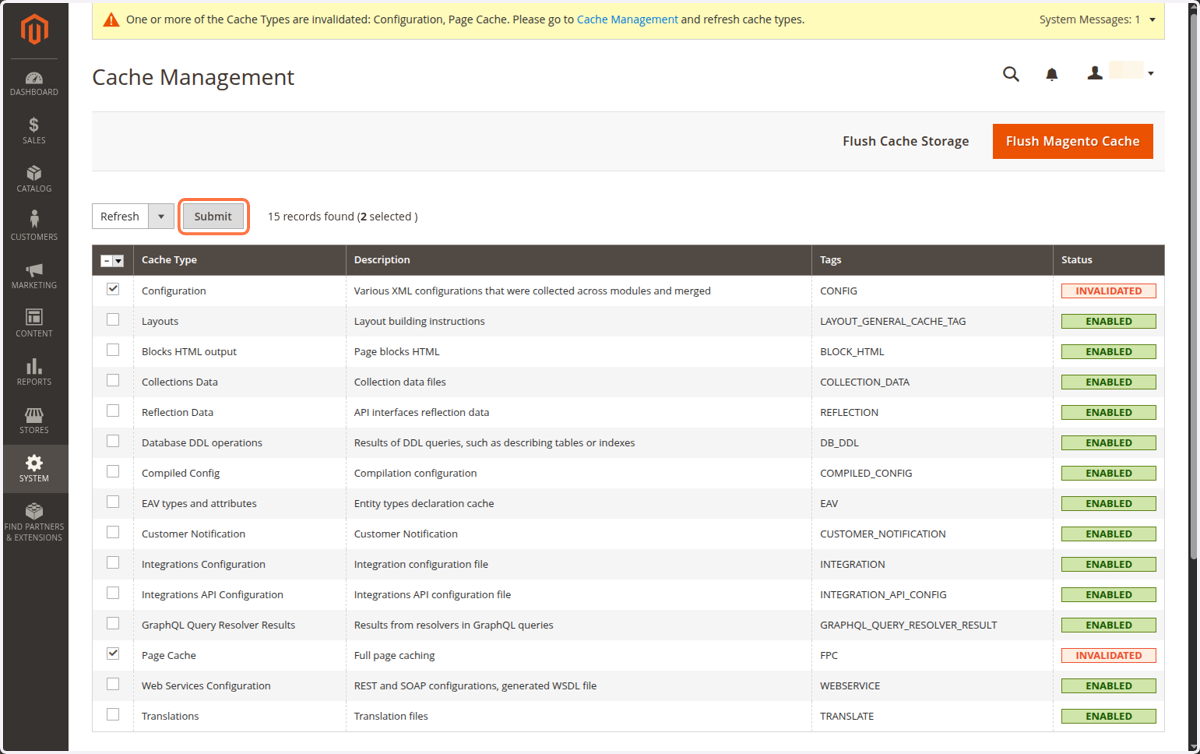Image resolution: width=1200 pixels, height=754 pixels.
Task: Open the Find Partners & Extensions menu
Action: click(34, 522)
